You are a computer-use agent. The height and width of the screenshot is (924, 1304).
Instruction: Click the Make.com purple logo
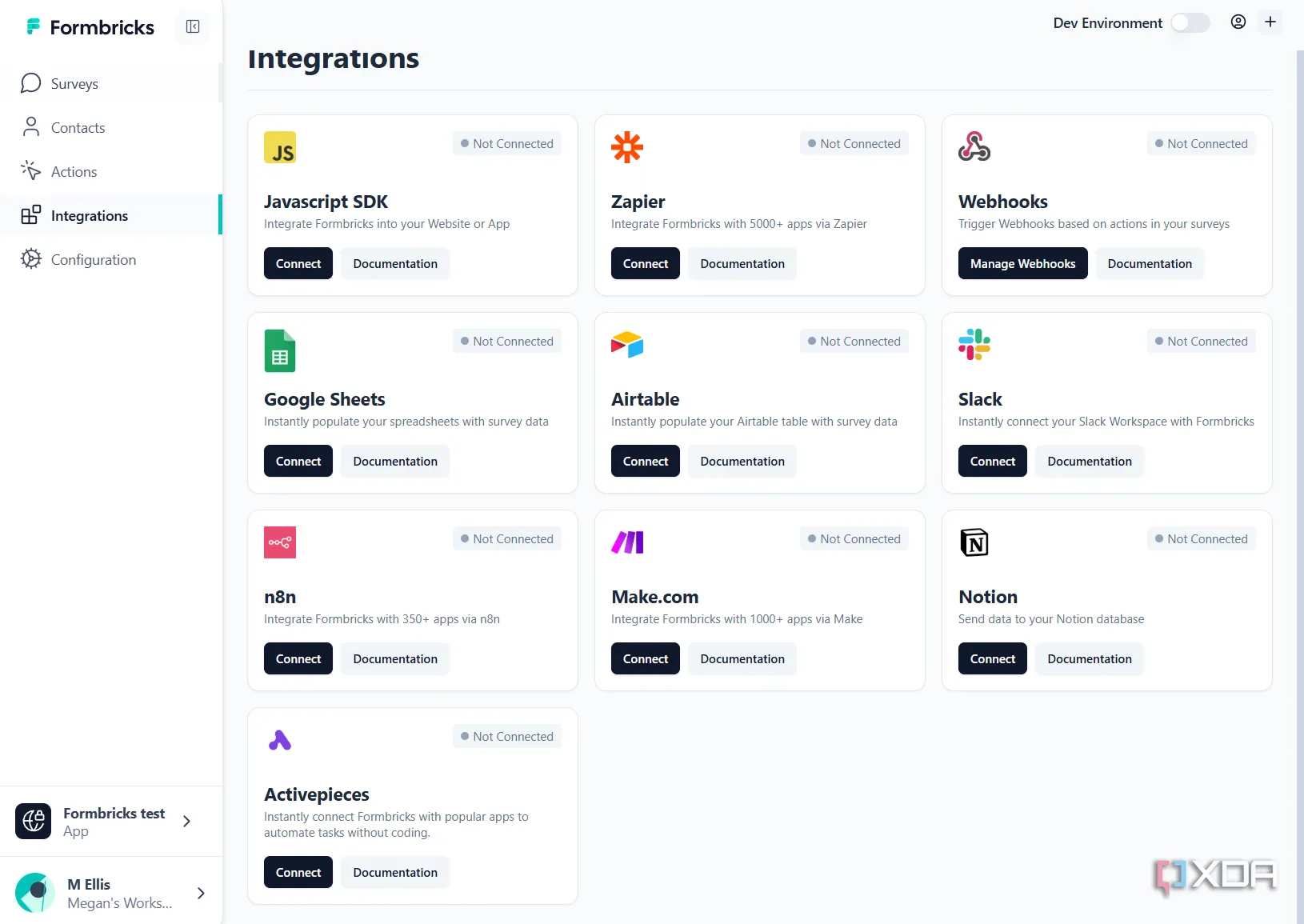tap(627, 542)
